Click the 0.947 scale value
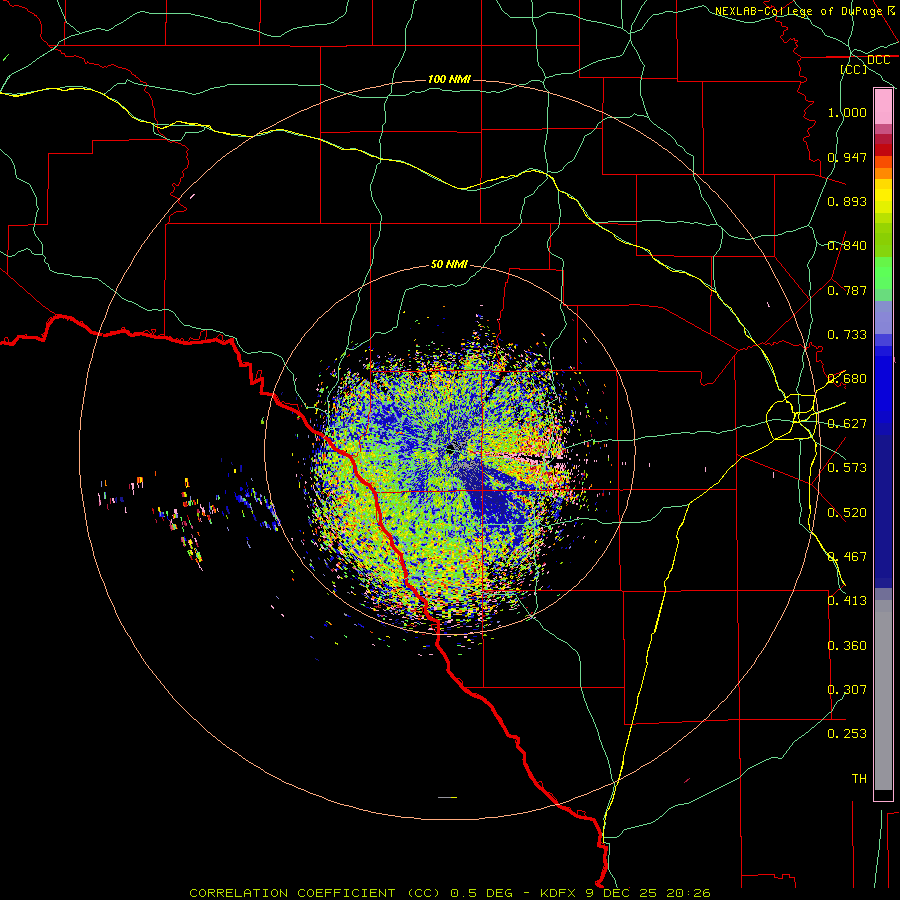The image size is (900, 900). (847, 157)
